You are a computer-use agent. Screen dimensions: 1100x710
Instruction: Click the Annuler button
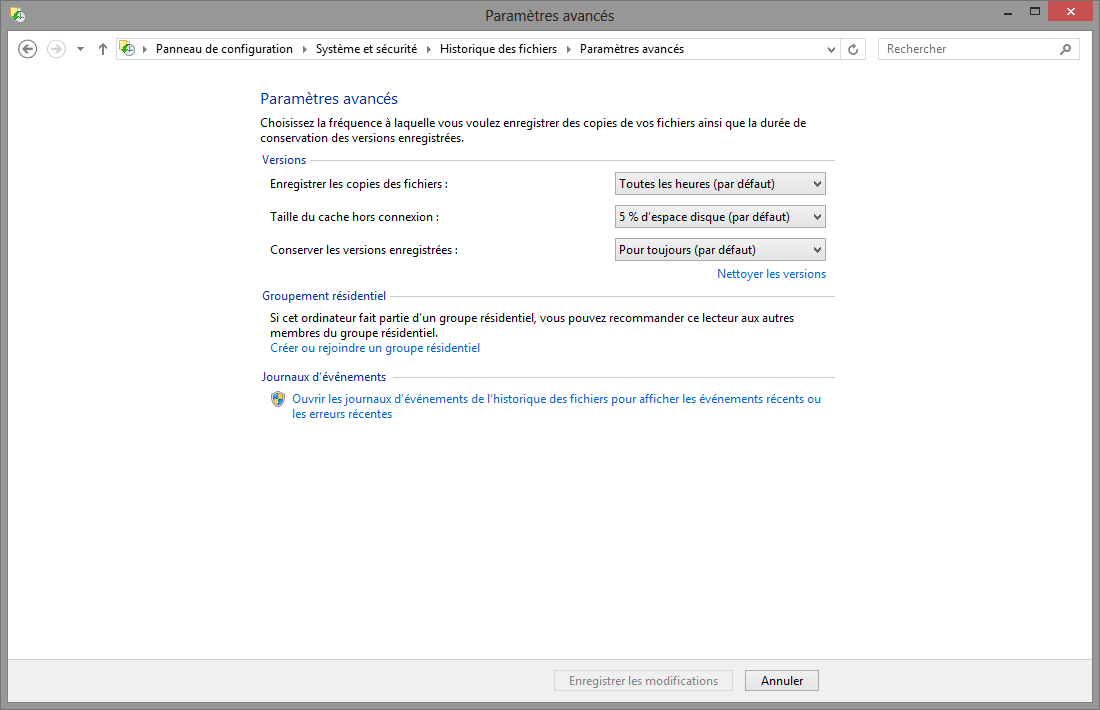(782, 681)
